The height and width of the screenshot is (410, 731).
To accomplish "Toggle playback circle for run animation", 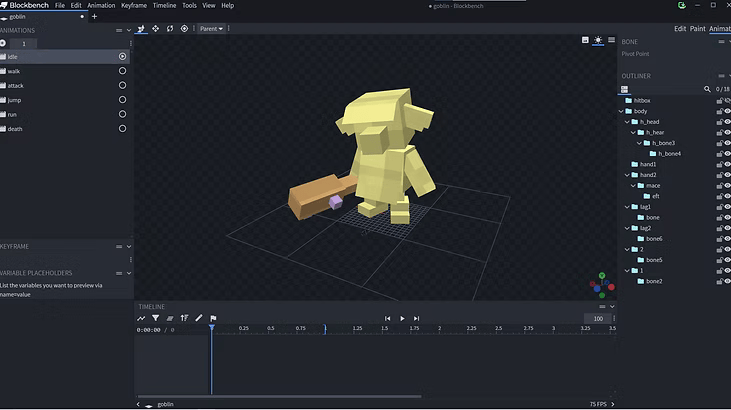I will coord(122,114).
